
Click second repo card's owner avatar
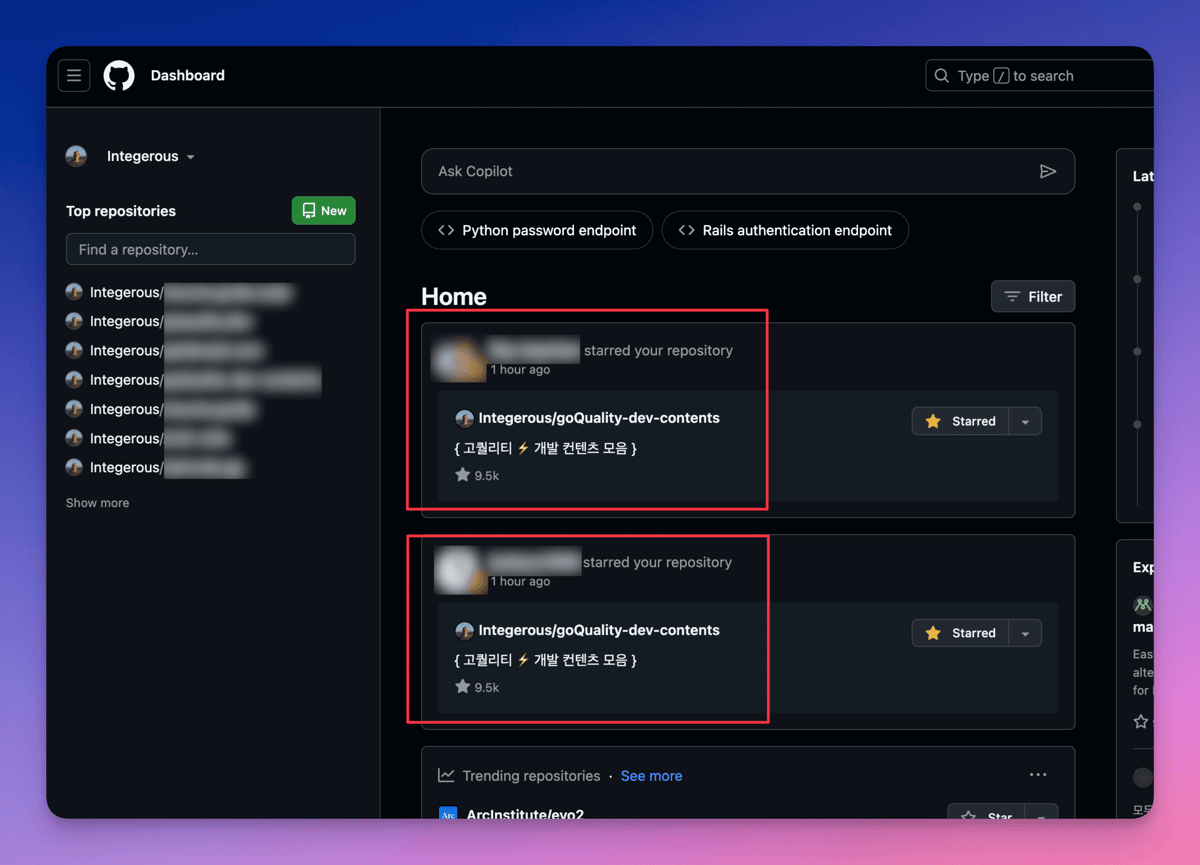(464, 631)
